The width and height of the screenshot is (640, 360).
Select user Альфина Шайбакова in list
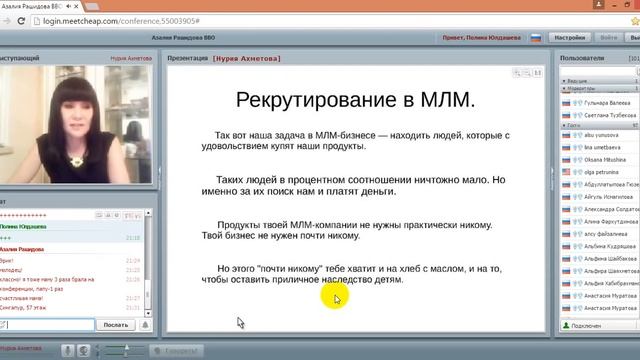(x=610, y=259)
